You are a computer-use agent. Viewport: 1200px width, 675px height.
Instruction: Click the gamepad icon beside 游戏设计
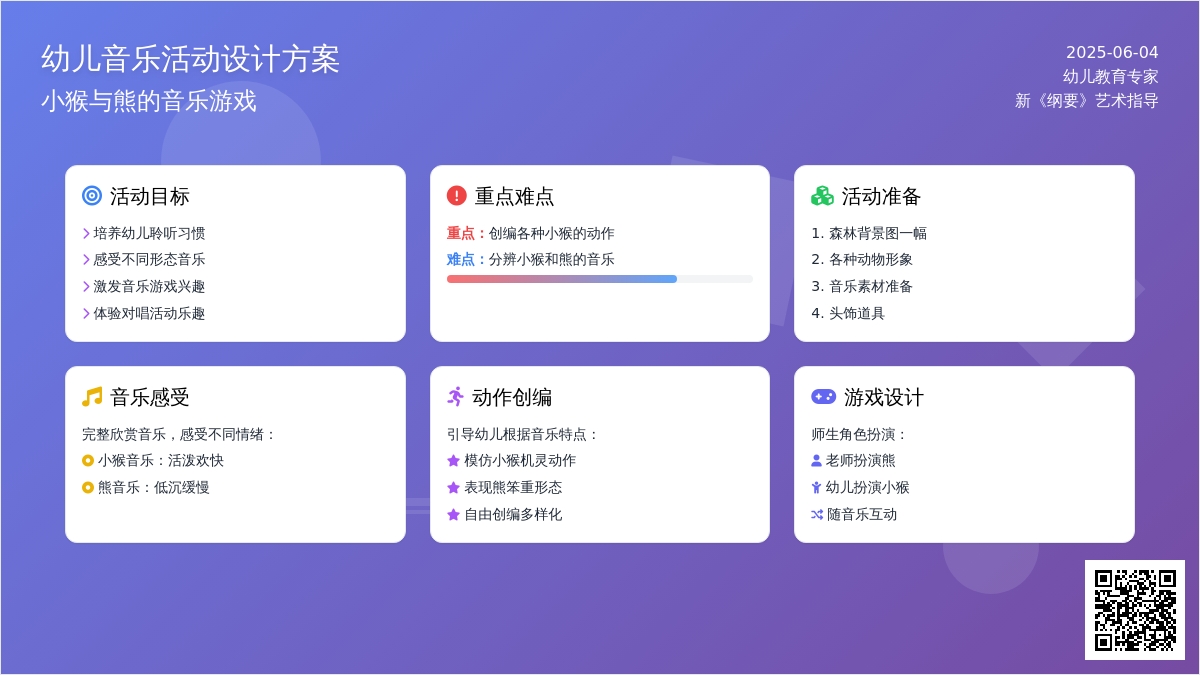[823, 397]
